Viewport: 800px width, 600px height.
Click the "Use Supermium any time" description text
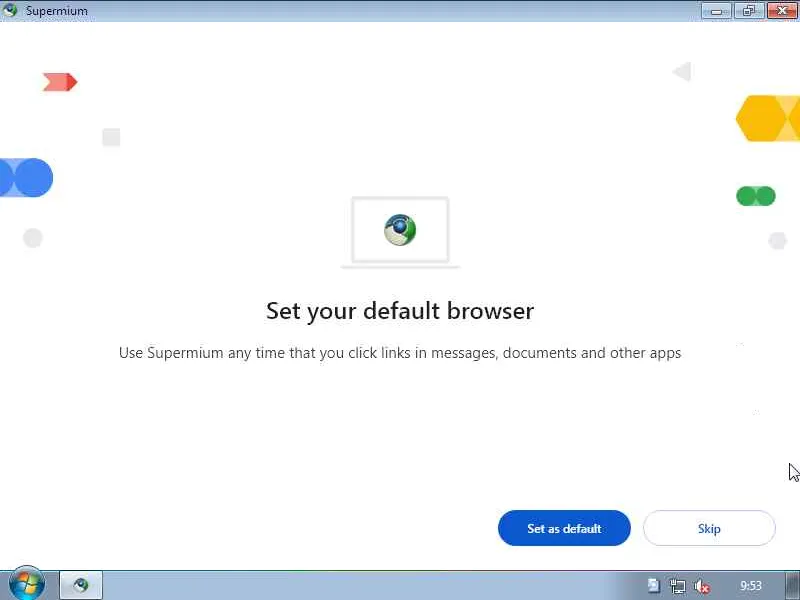point(400,353)
